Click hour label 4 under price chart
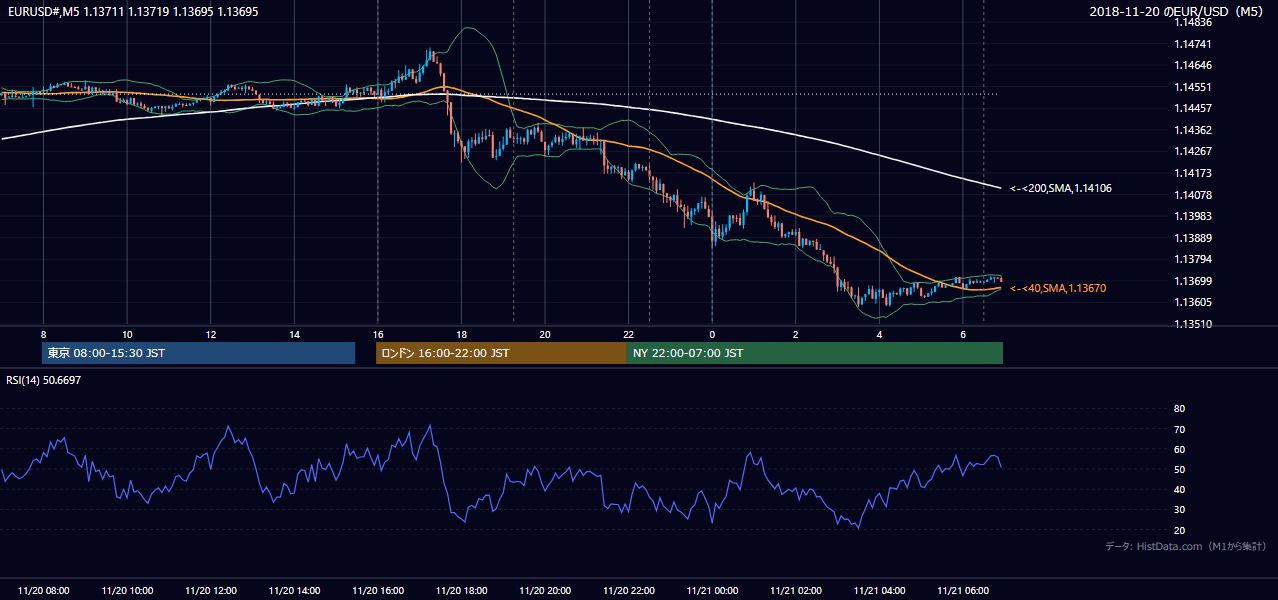Screen dimensions: 1278x600 point(879,334)
